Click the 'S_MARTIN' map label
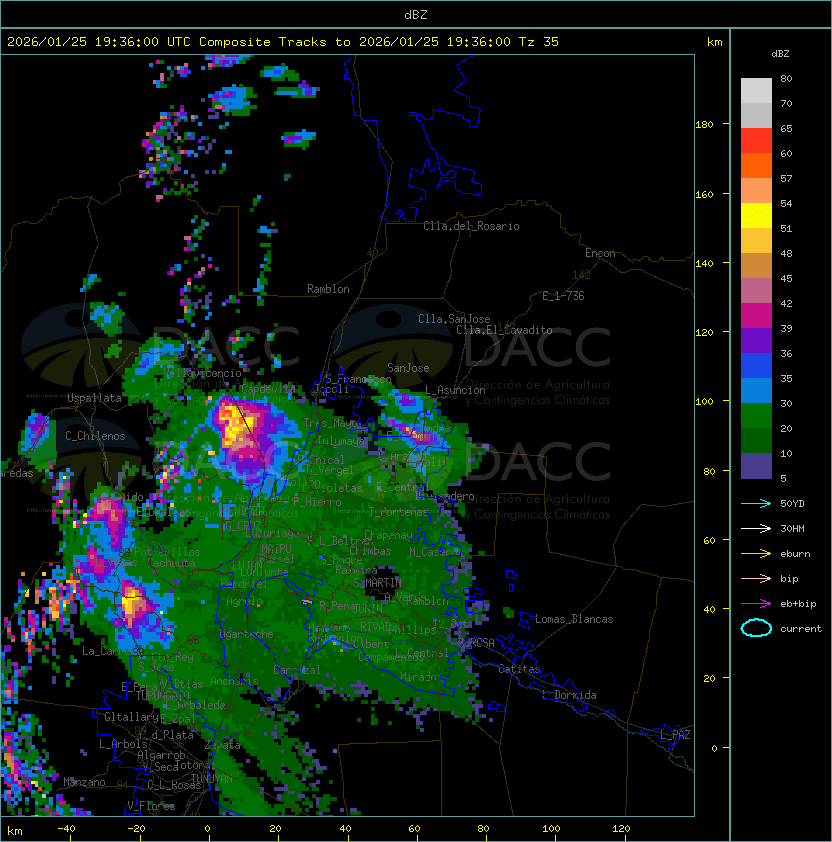This screenshot has width=832, height=842. pos(377,583)
